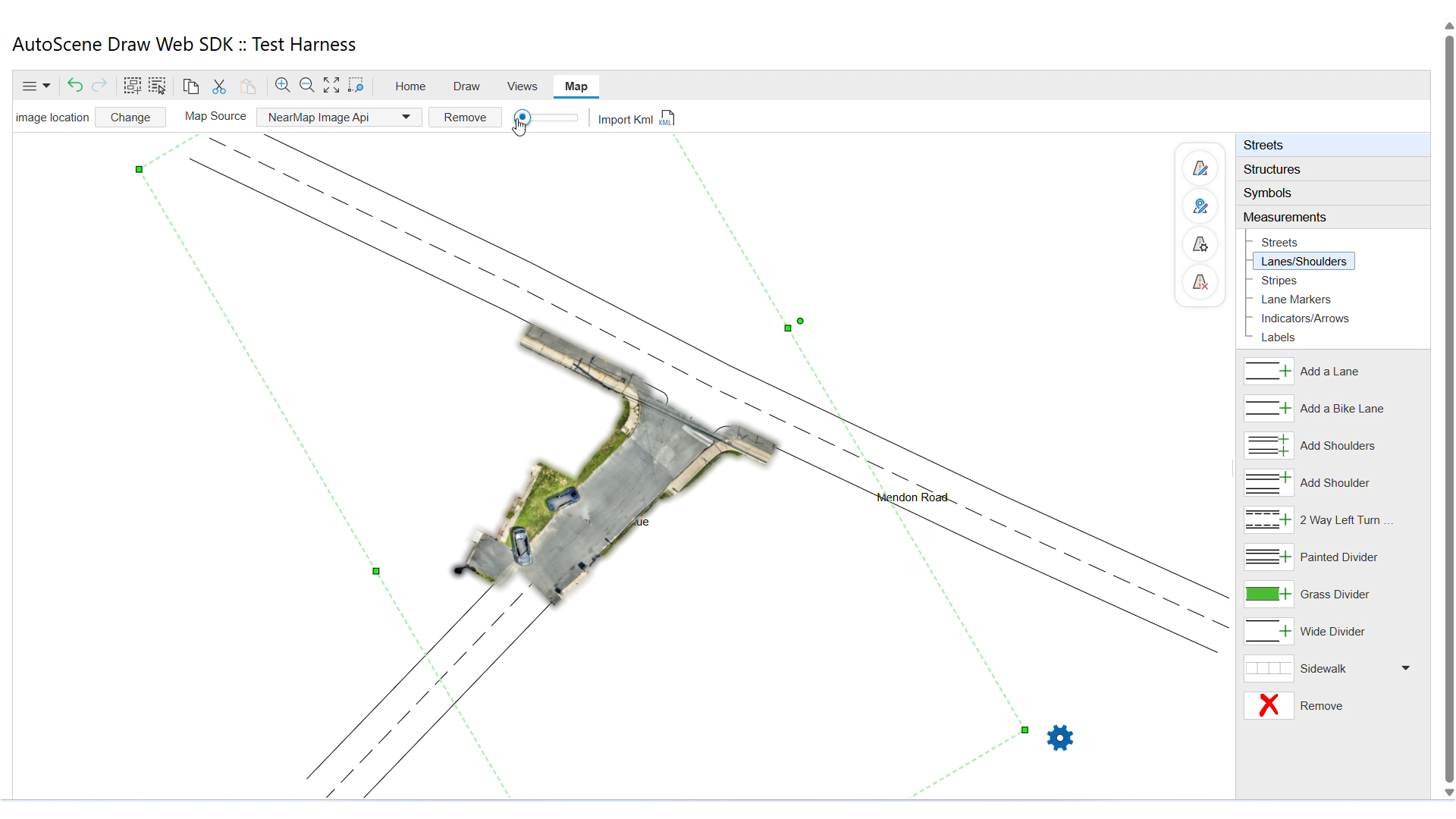1456x819 pixels.
Task: Switch to the Draw tab
Action: [466, 86]
